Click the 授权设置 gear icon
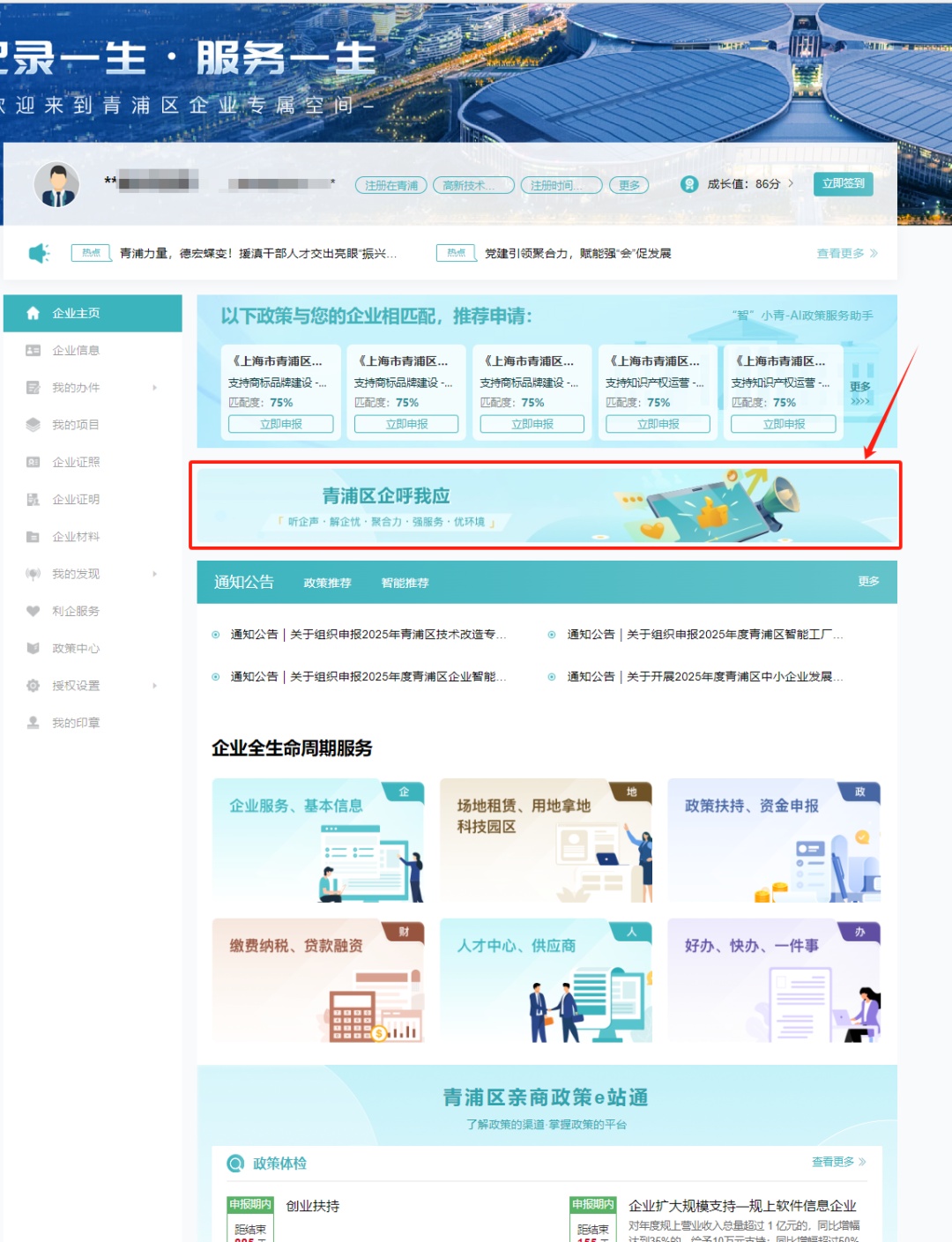 [33, 686]
